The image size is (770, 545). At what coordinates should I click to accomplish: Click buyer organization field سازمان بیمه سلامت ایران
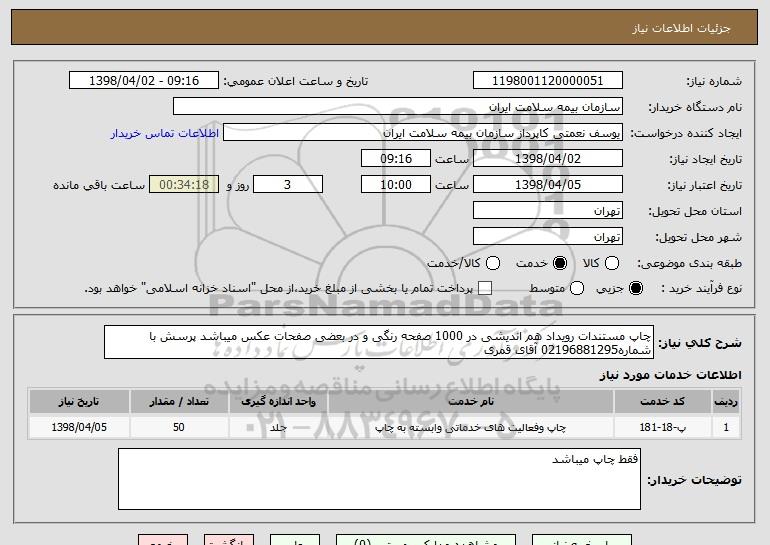[x=398, y=107]
